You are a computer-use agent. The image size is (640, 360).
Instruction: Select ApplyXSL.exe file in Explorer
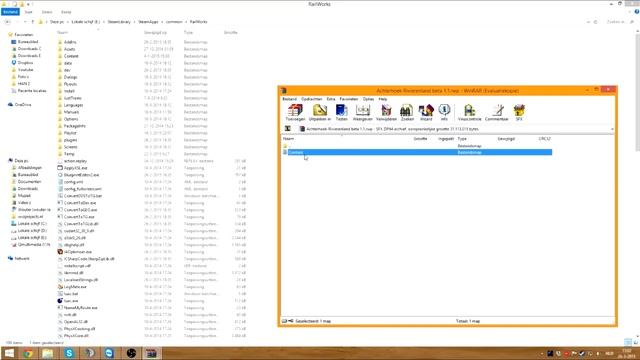[x=76, y=168]
